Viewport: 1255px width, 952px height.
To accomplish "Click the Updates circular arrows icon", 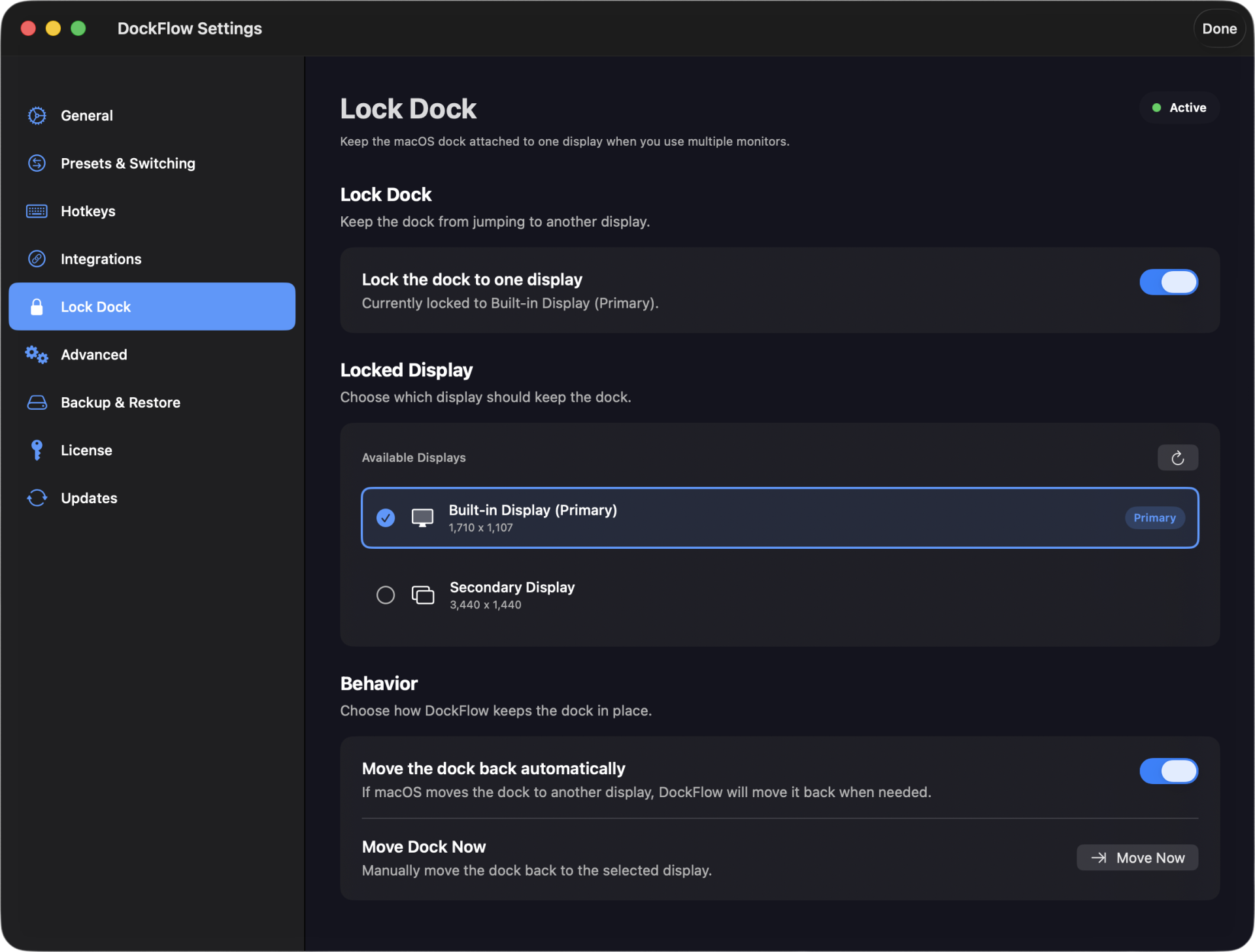I will [x=37, y=498].
